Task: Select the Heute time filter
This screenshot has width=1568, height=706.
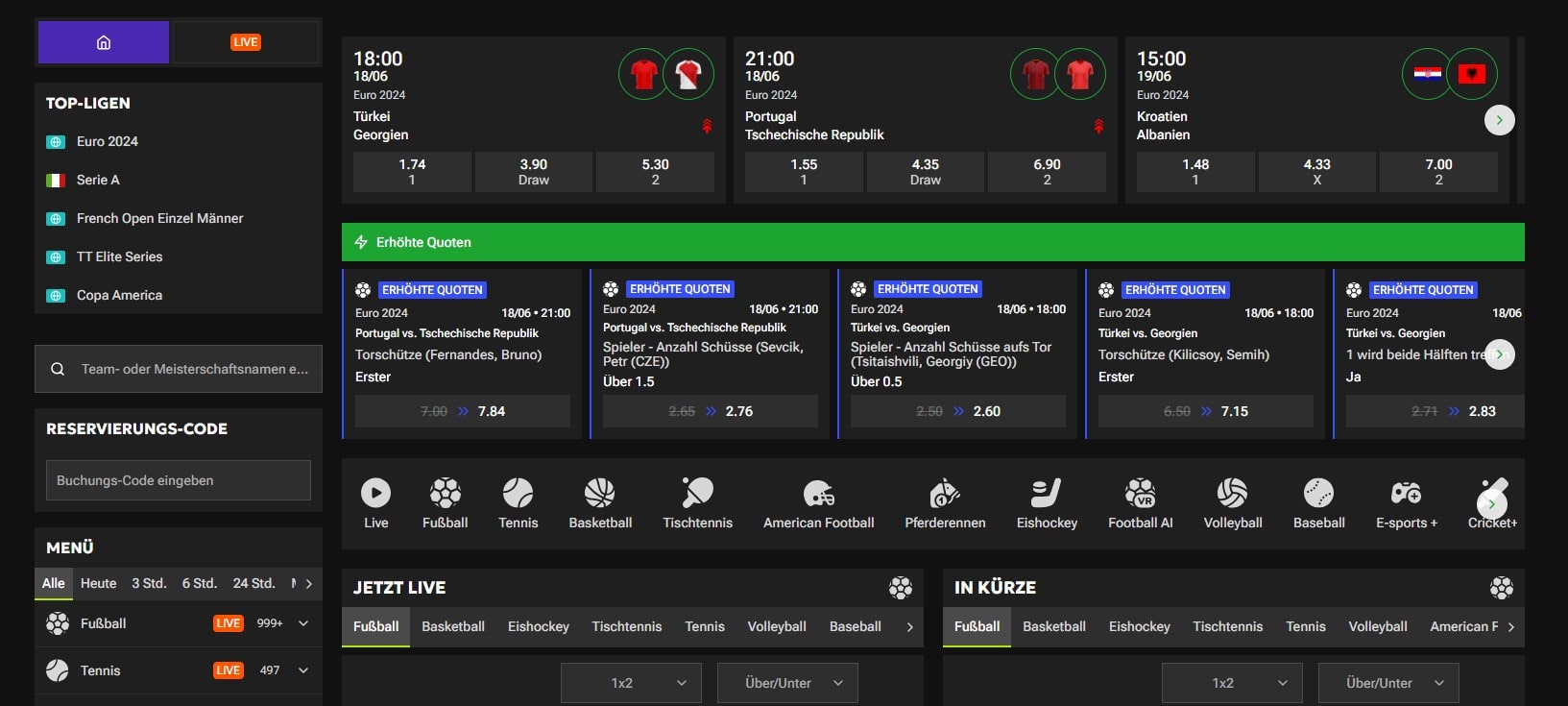Action: tap(98, 583)
